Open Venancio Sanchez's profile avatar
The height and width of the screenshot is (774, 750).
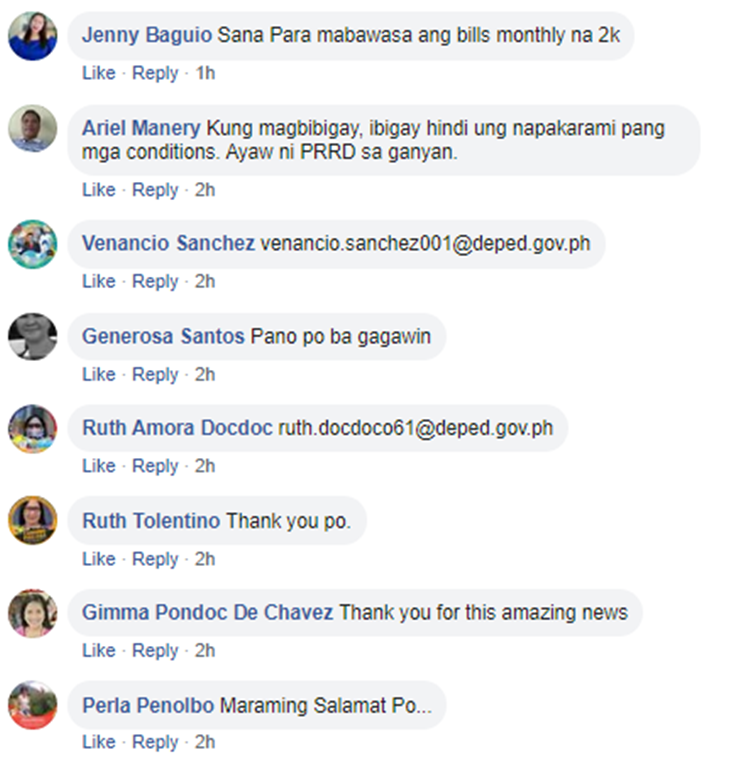point(33,244)
